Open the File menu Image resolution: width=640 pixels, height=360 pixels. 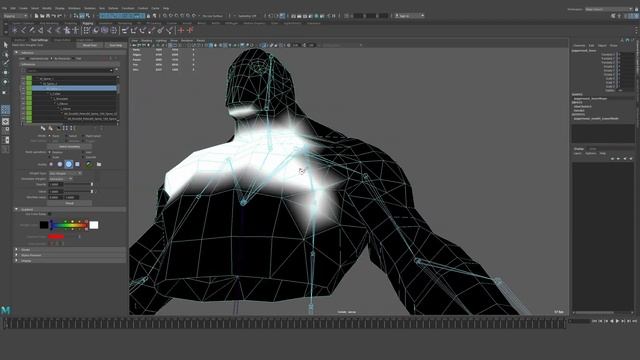[x=4, y=8]
